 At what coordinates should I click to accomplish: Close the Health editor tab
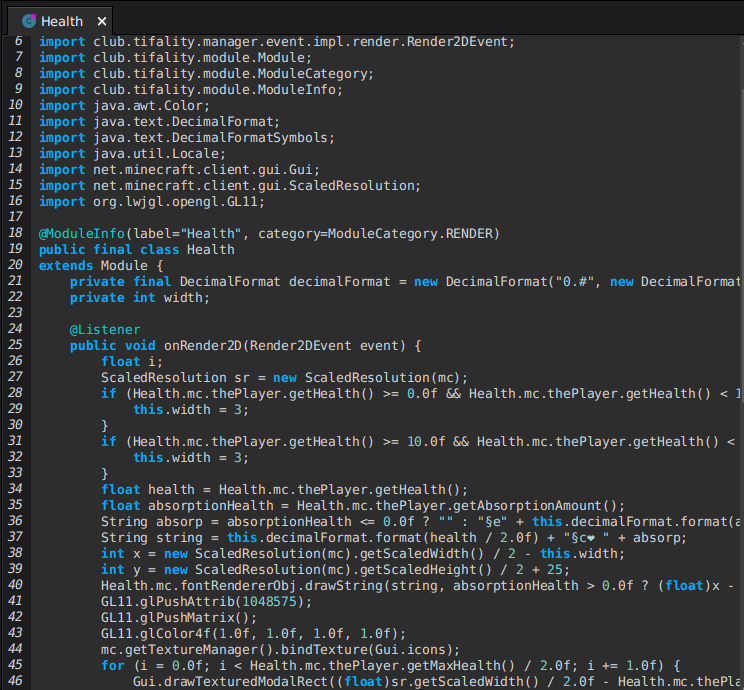tap(102, 21)
